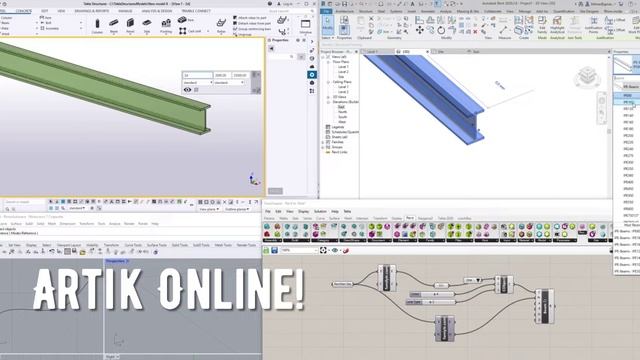Toggle the eye icon in Tekla contextual toolbar
640x360 pixels.
tap(187, 90)
